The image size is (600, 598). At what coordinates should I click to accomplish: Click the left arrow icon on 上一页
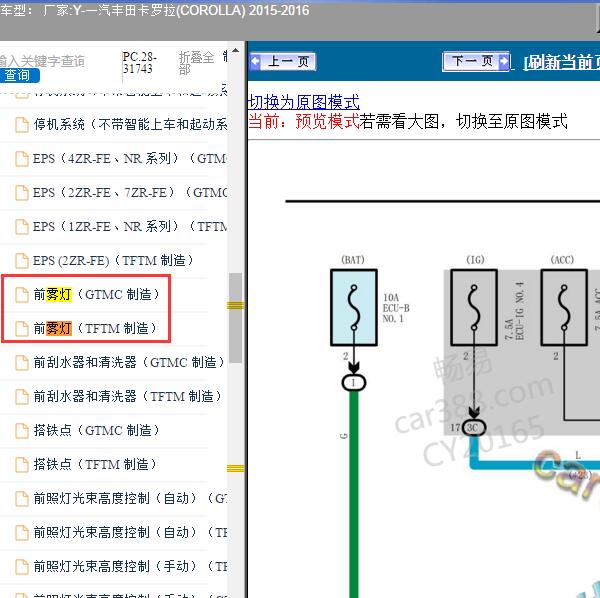[x=256, y=62]
